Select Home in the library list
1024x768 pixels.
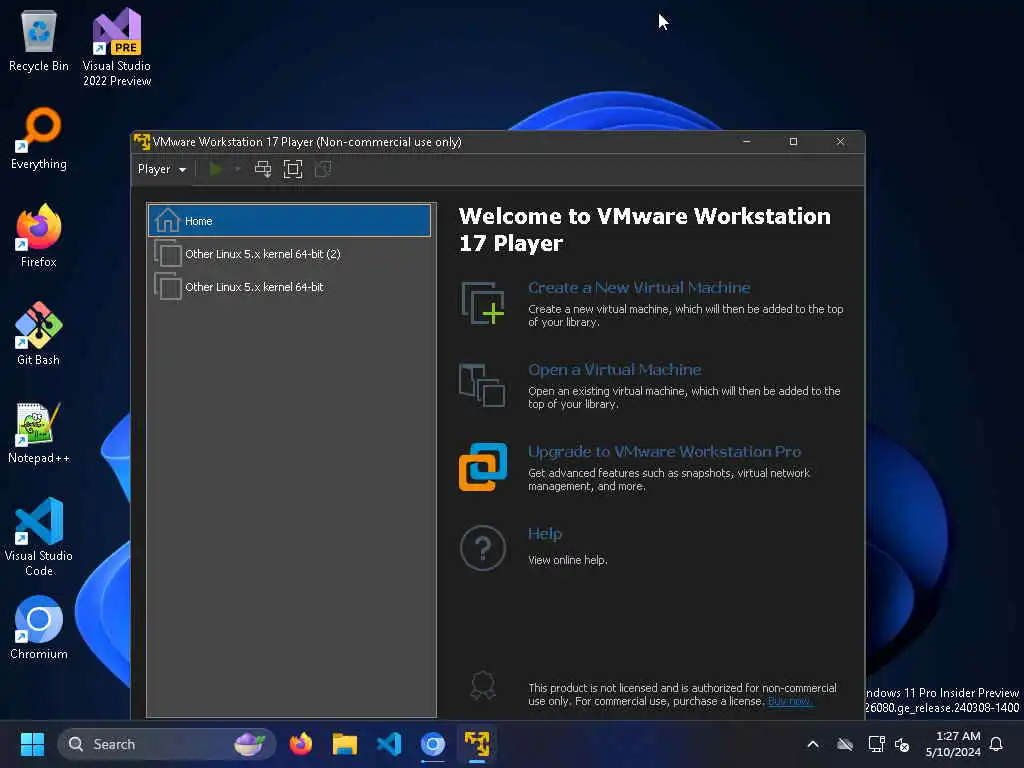coord(289,221)
